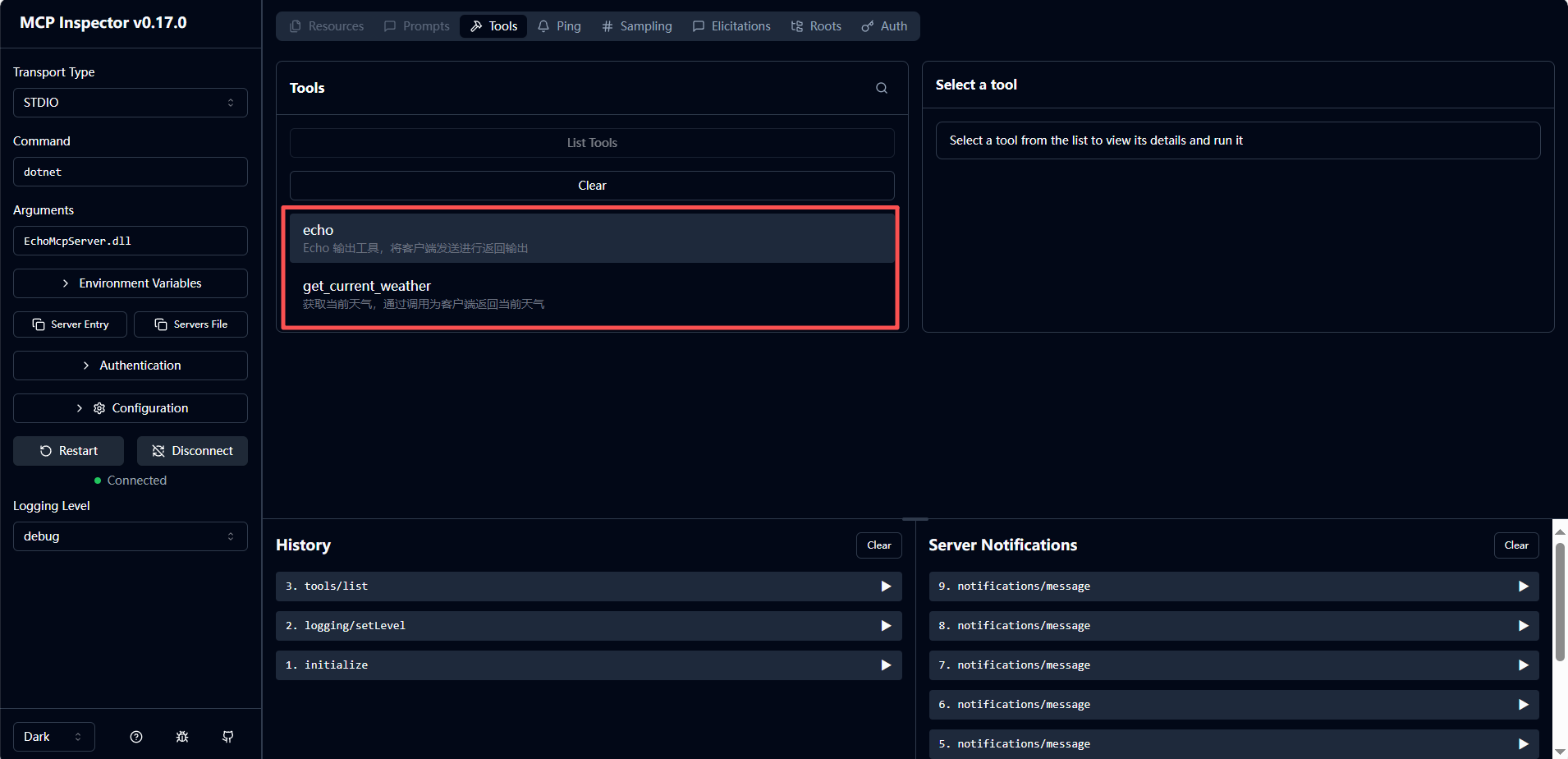Image resolution: width=1568 pixels, height=759 pixels.
Task: Click the notifications panel vertical scrollbar
Action: (1560, 602)
